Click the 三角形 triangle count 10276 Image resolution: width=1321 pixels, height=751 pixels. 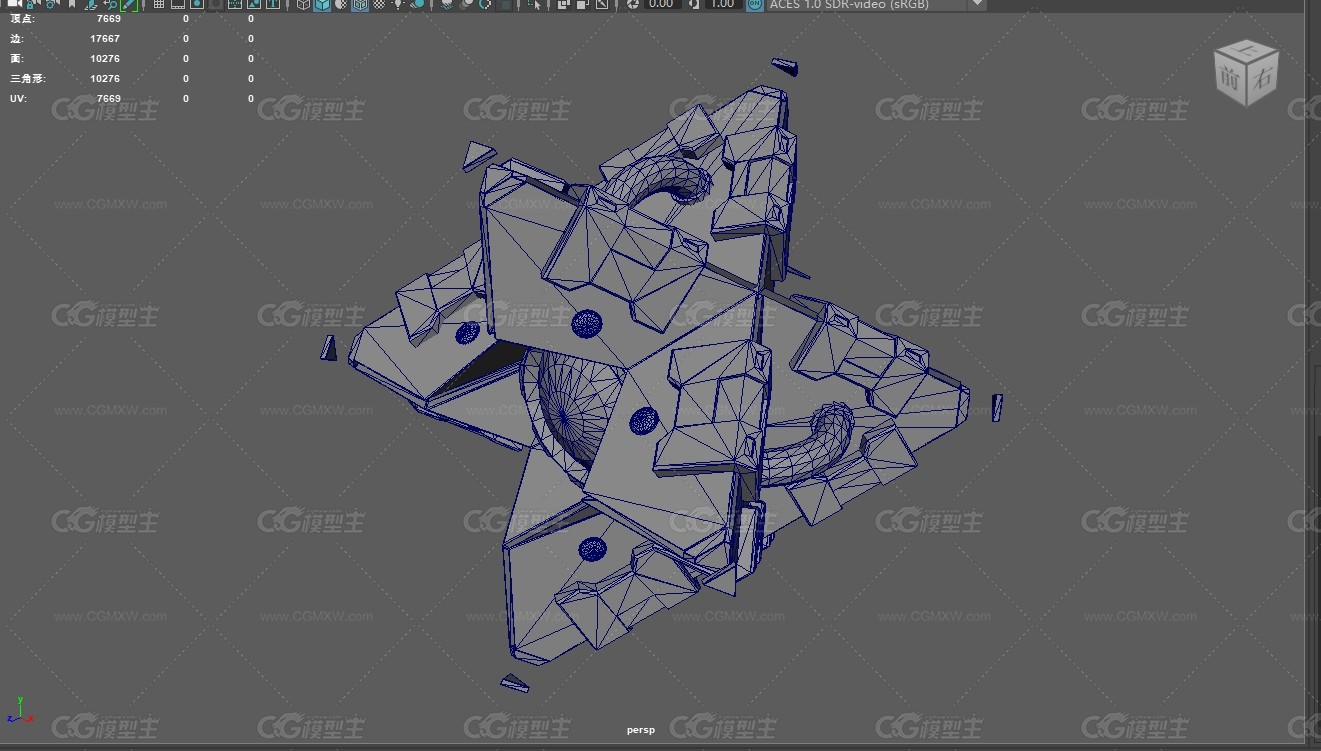click(x=105, y=79)
